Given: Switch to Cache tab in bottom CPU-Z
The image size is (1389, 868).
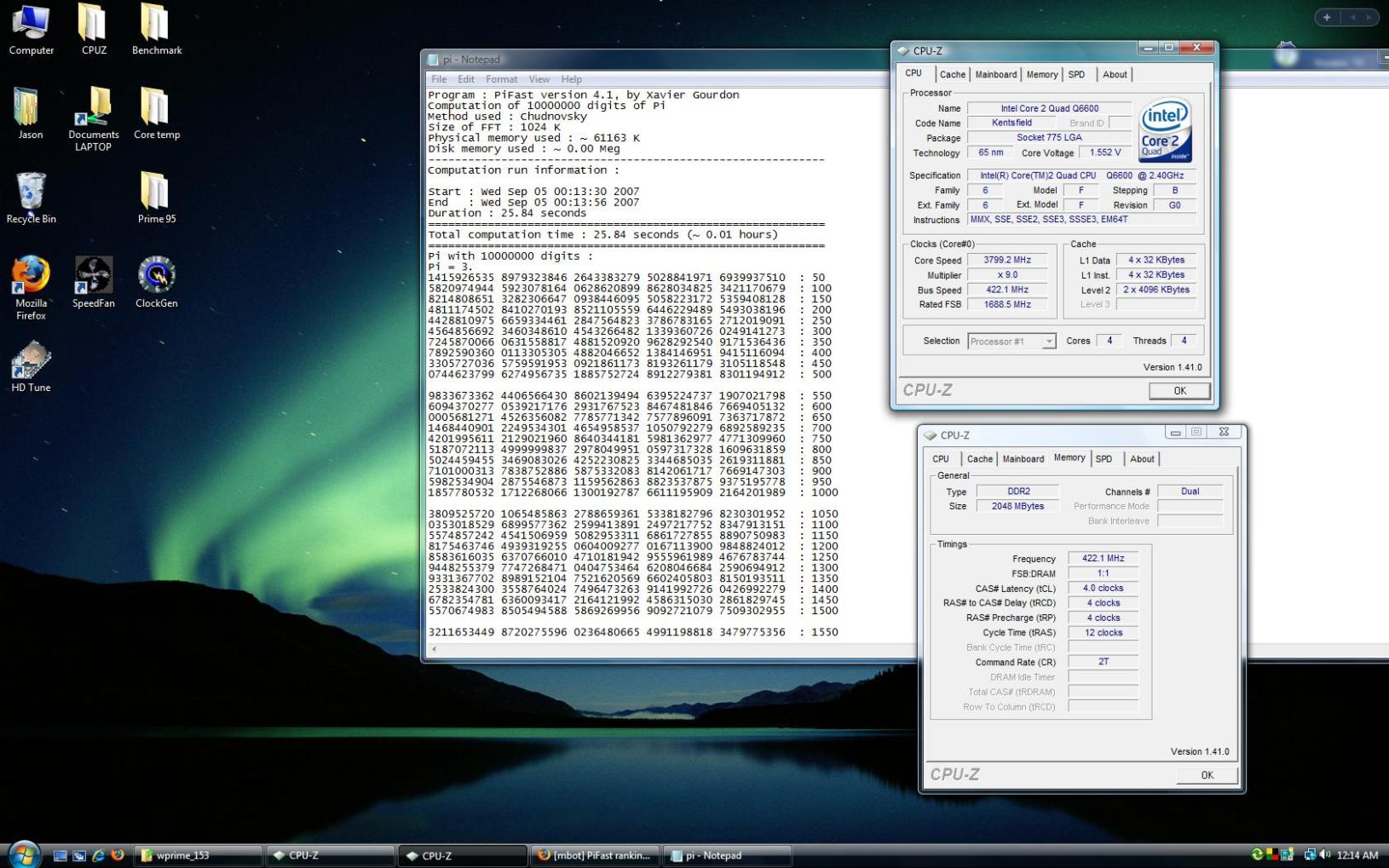Looking at the screenshot, I should click(980, 459).
